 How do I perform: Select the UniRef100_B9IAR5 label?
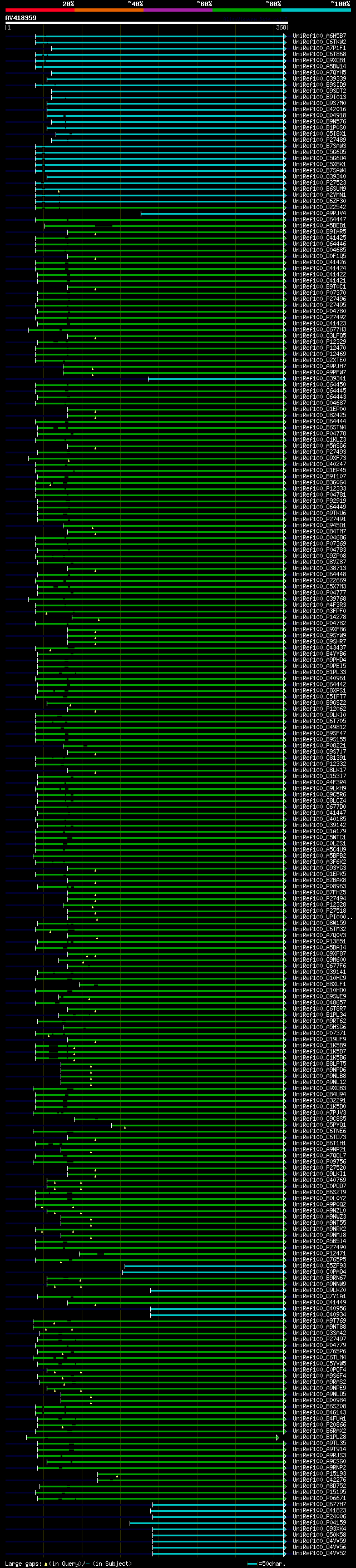319,231
